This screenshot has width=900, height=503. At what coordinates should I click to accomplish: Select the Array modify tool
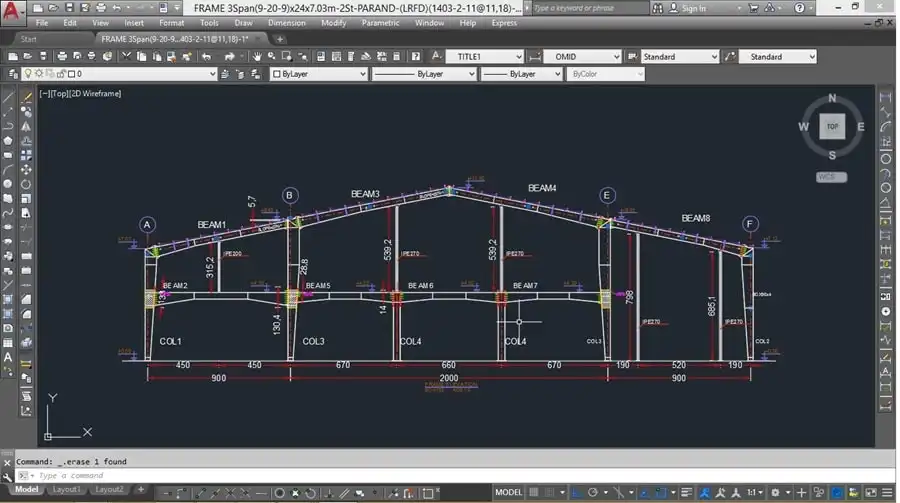coord(26,155)
